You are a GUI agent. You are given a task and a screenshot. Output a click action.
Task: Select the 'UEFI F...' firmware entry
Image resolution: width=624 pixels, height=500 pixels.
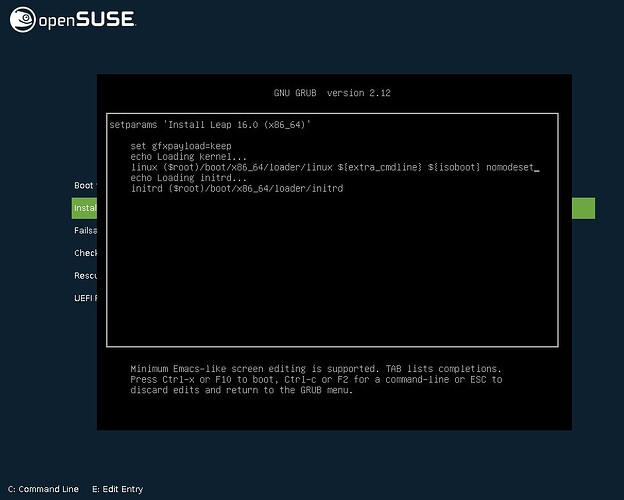pyautogui.click(x=85, y=298)
